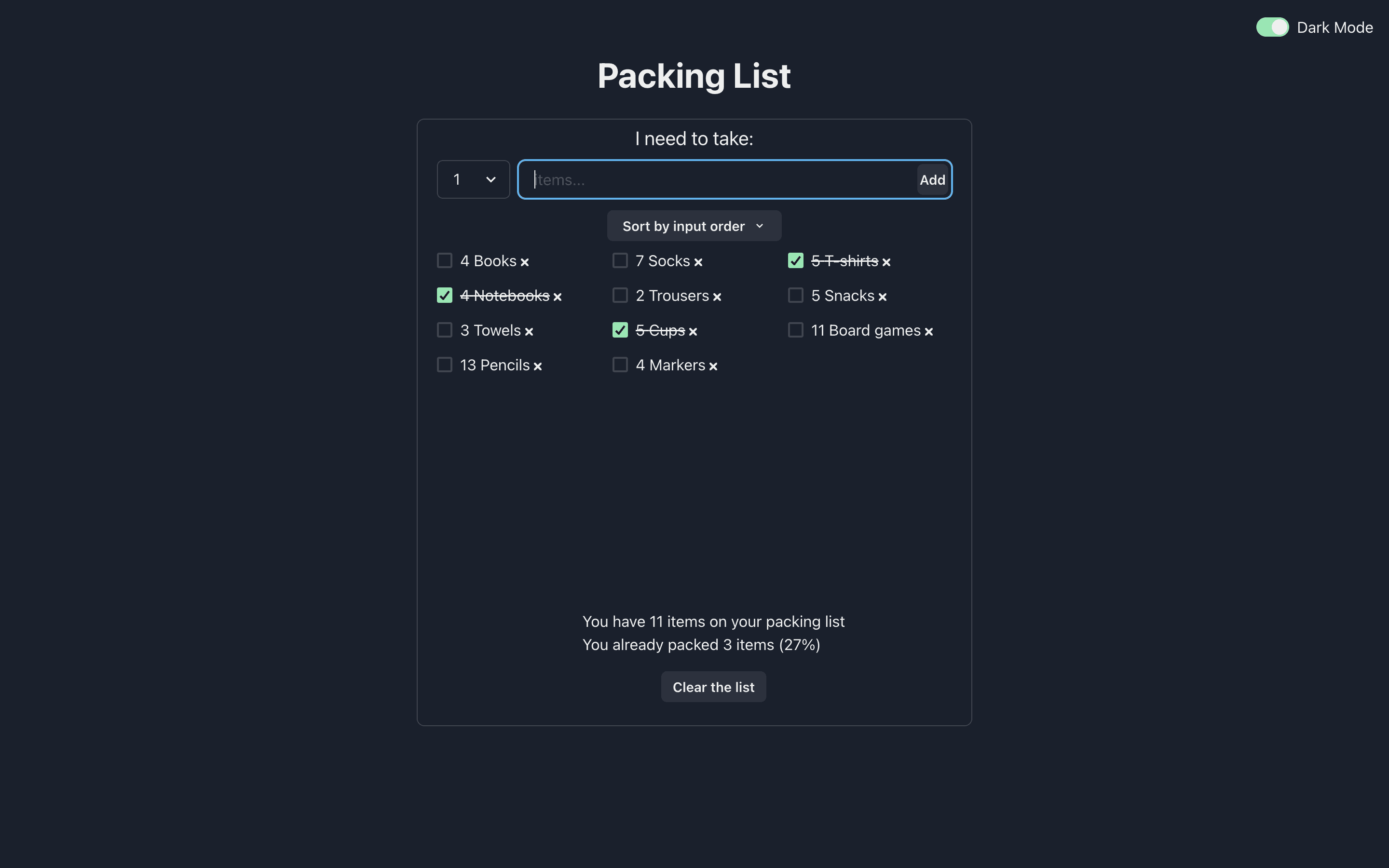
Task: Click the delete icon next to T-shirts
Action: (x=886, y=262)
